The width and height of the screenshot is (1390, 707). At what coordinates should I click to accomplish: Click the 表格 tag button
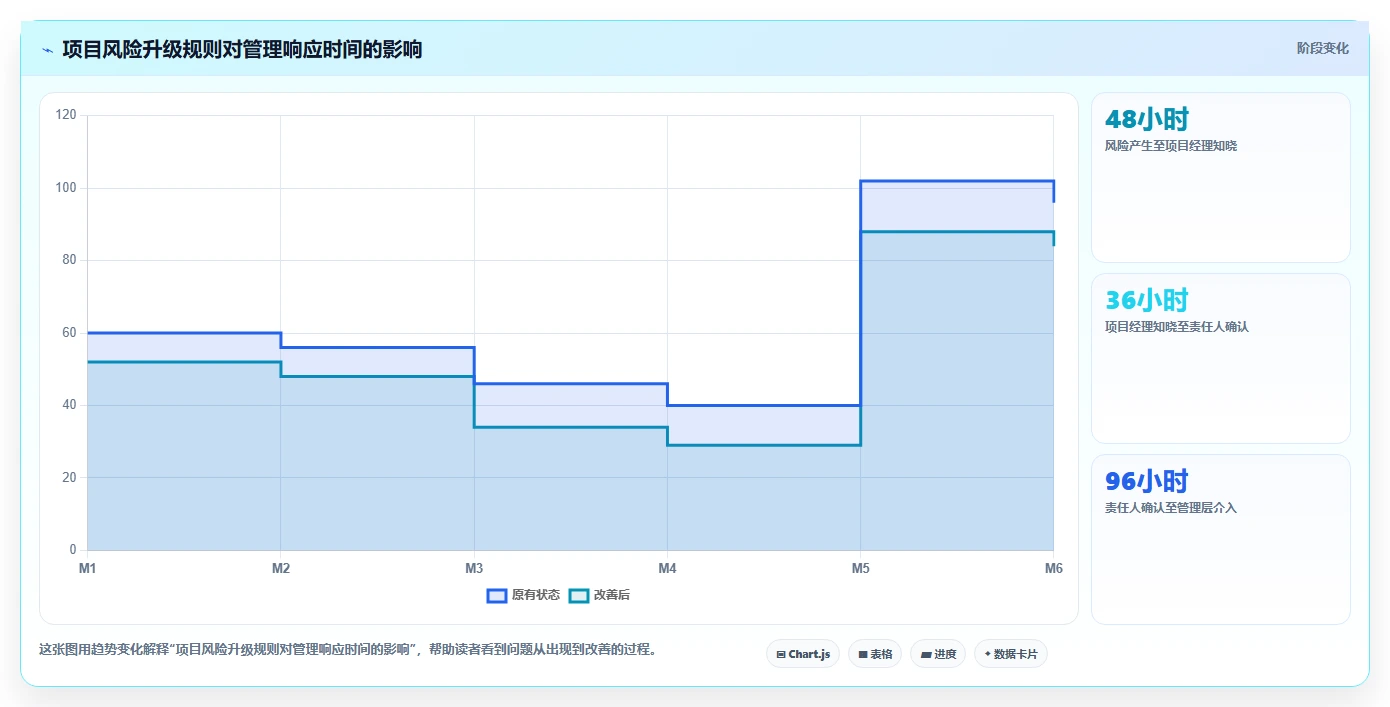(x=875, y=654)
